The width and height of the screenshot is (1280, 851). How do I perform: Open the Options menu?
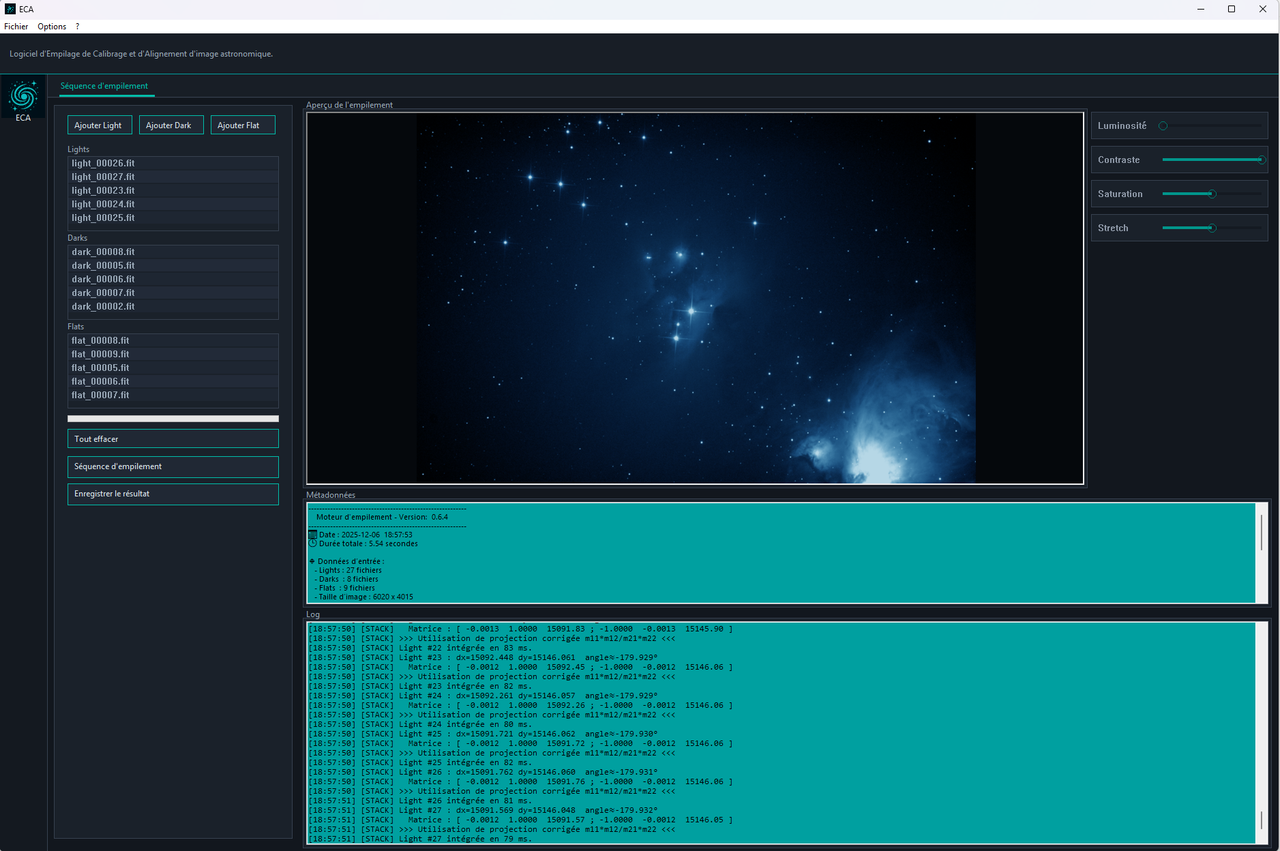(52, 27)
